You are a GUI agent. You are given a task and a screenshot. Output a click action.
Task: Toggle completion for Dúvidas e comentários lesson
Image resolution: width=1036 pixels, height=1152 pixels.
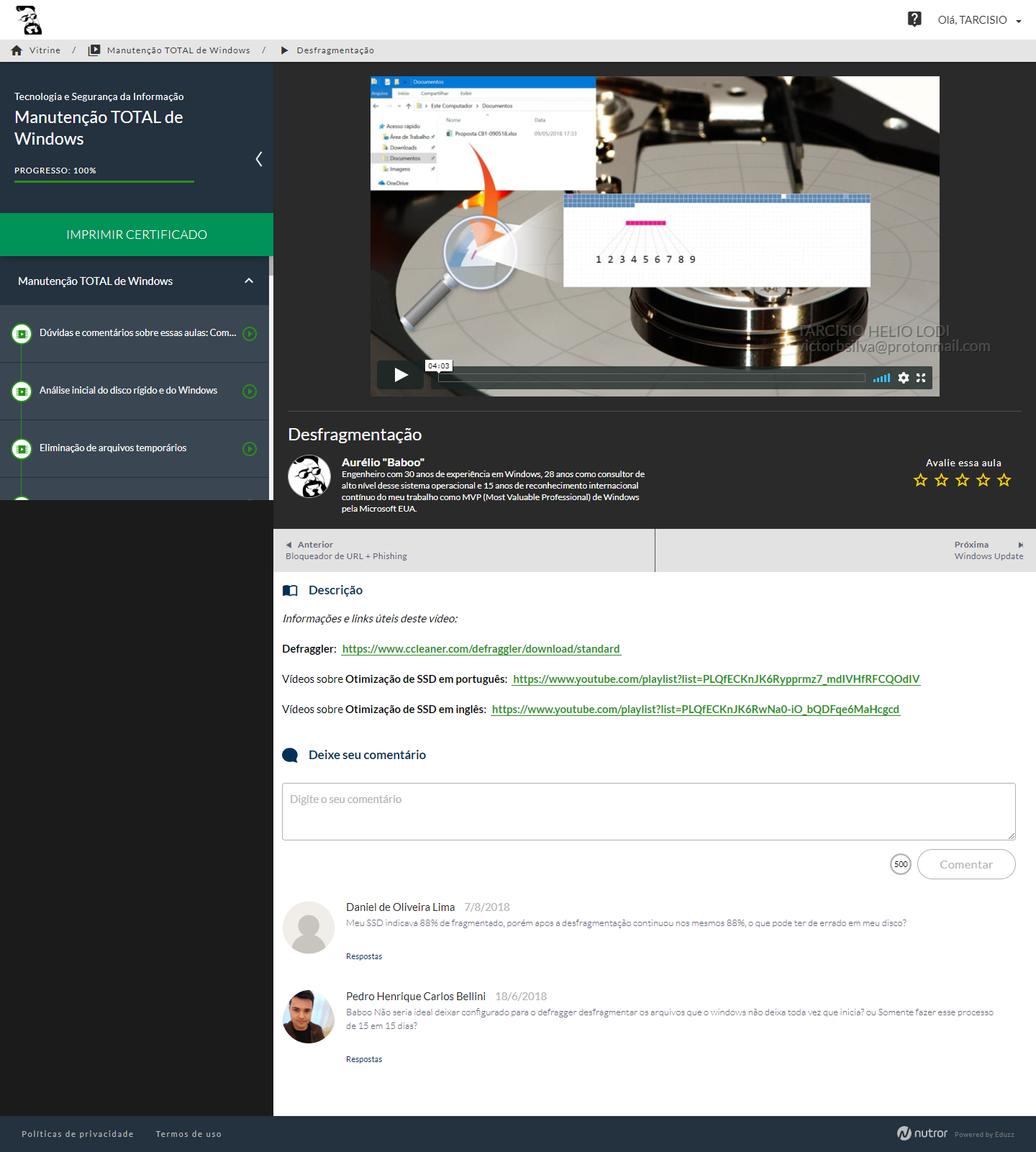(x=250, y=334)
